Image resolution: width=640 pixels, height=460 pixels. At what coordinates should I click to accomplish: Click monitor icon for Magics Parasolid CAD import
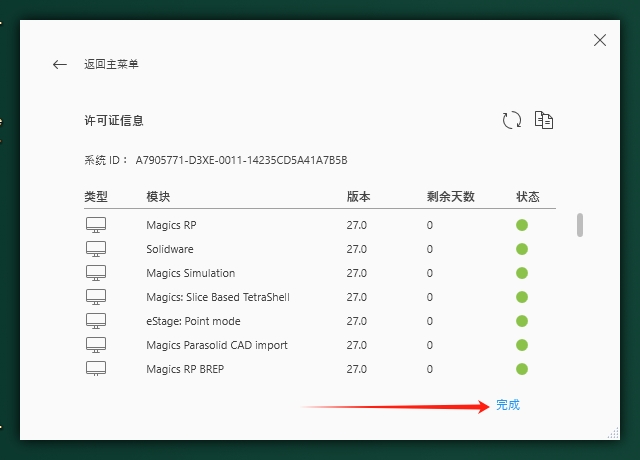(x=96, y=345)
